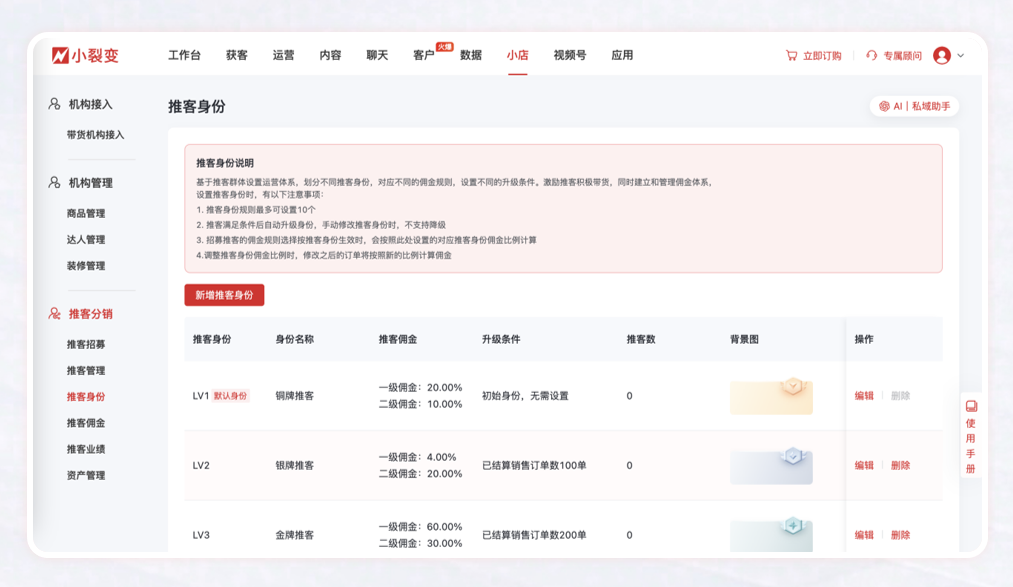Click the shopping cart 立即订购 icon
Viewport: 1013px width, 587px height.
point(791,56)
